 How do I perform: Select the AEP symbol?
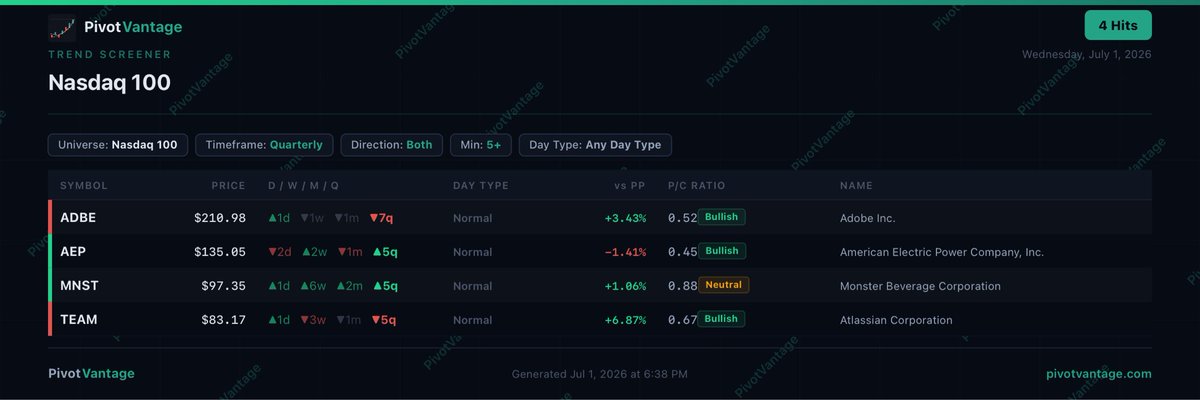(x=74, y=252)
